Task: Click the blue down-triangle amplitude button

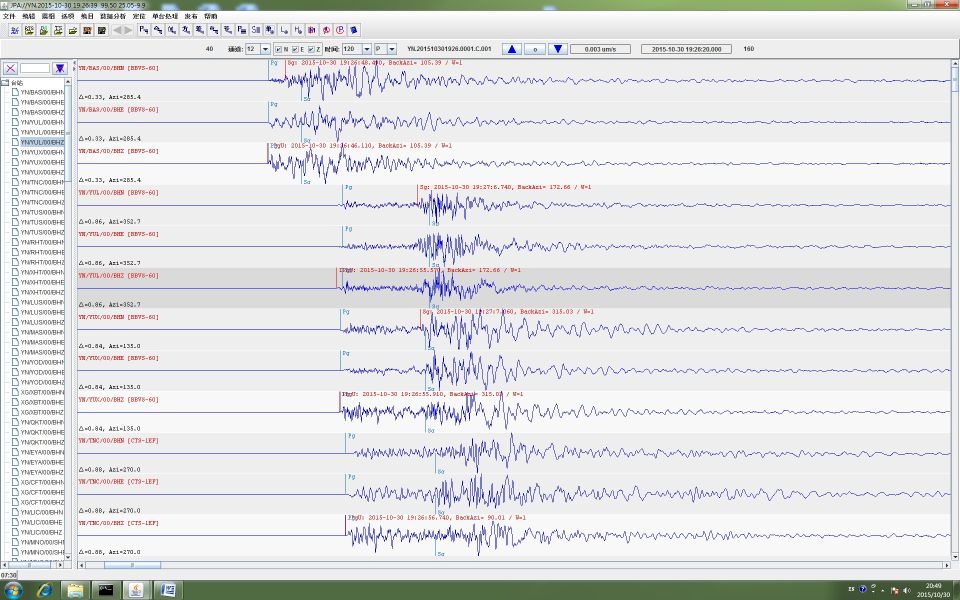Action: 558,49
